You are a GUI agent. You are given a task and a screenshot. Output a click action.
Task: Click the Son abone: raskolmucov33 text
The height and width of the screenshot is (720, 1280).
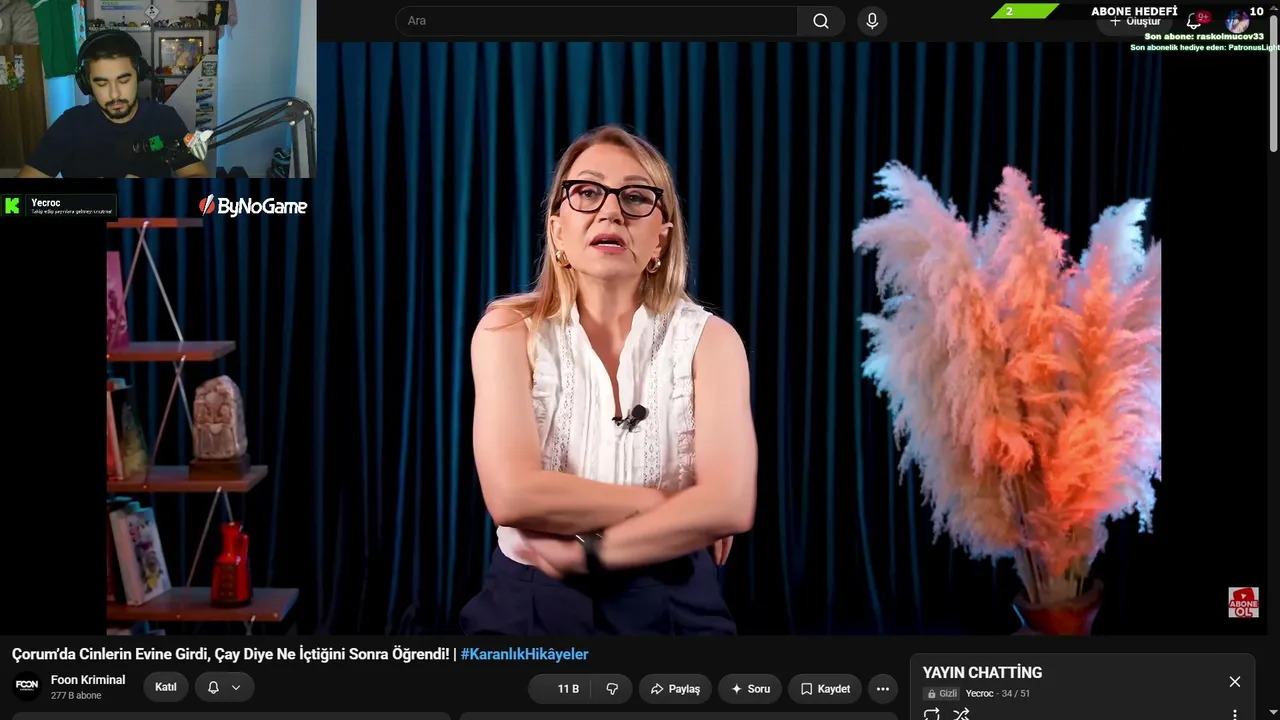[x=1204, y=36]
